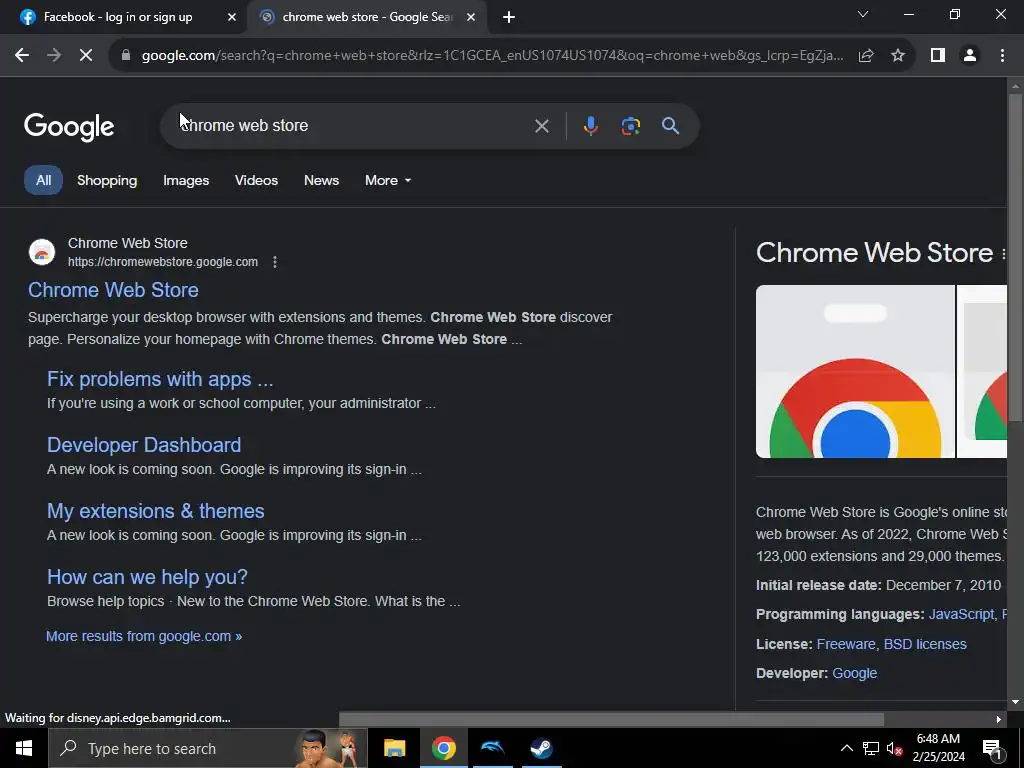Switch to Videos results
The height and width of the screenshot is (768, 1024).
(x=257, y=180)
